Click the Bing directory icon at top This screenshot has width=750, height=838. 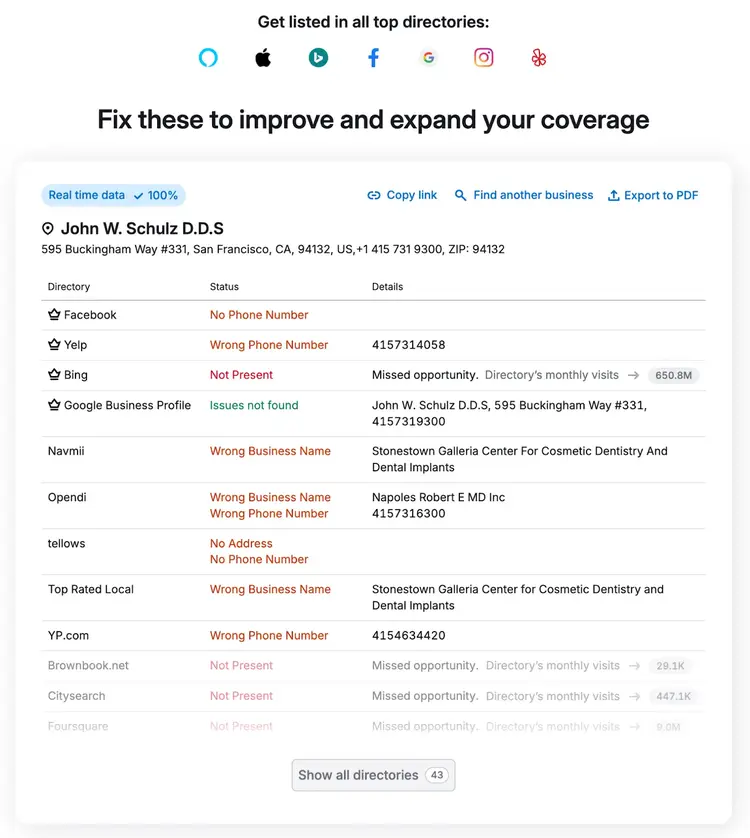[x=318, y=58]
